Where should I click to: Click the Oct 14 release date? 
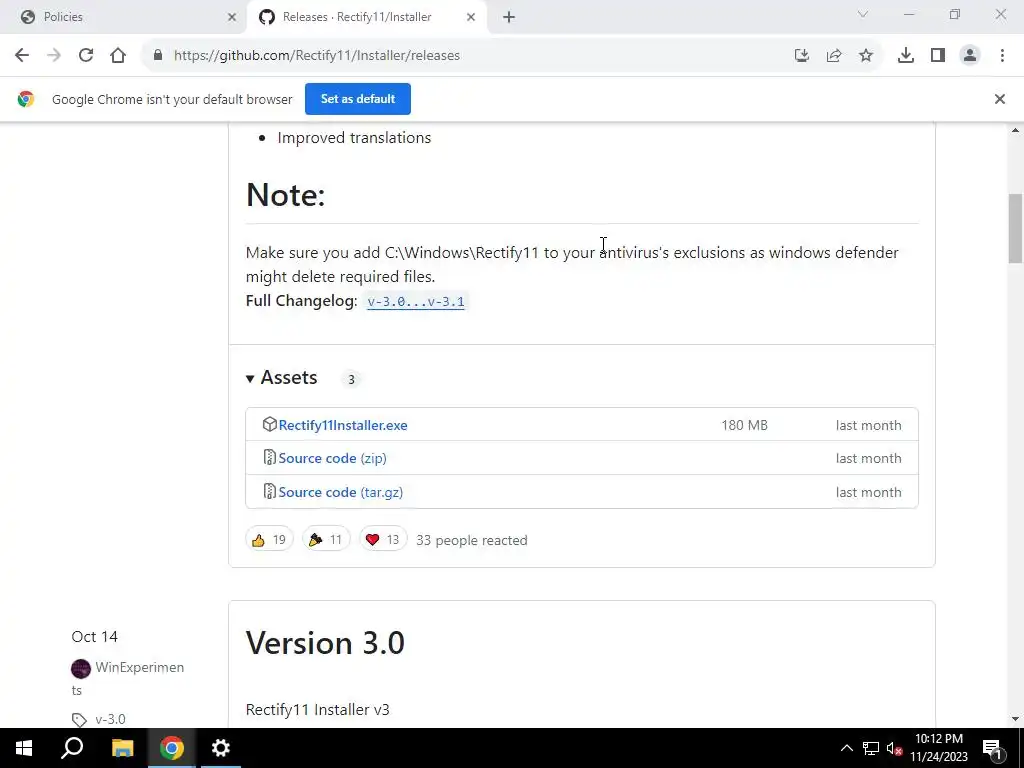click(x=95, y=637)
